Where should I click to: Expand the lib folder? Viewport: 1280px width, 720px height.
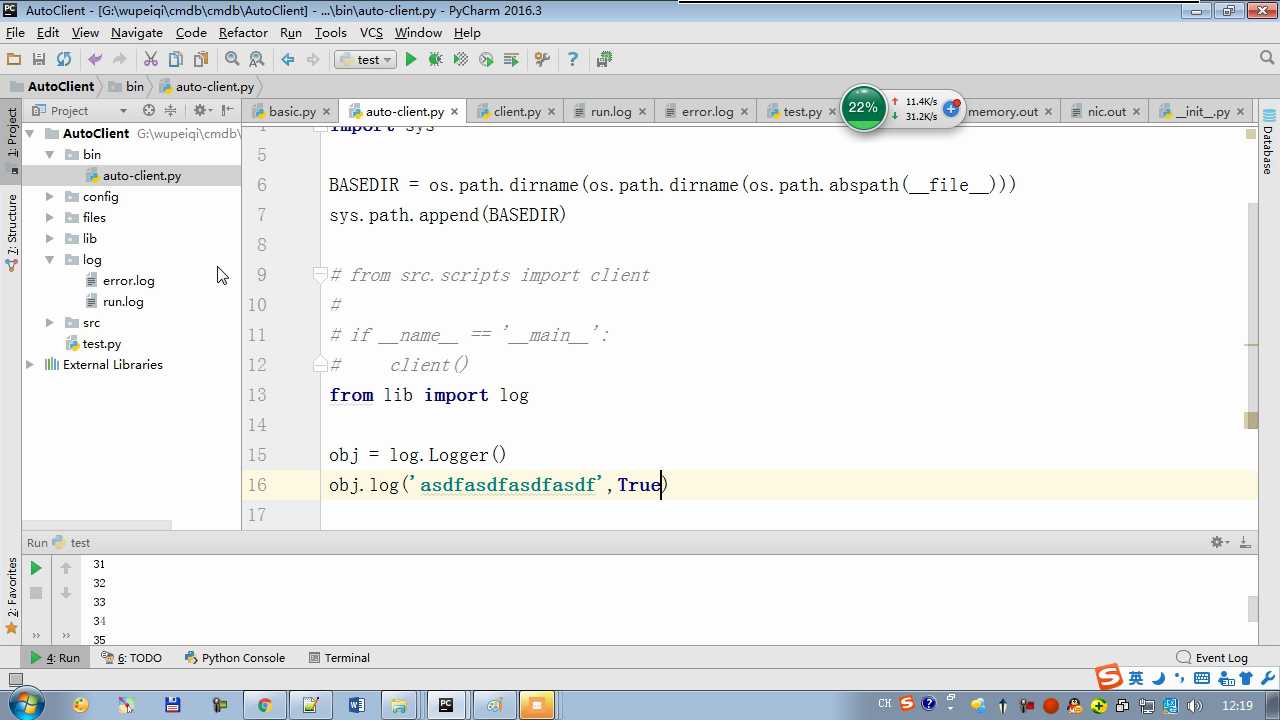tap(50, 239)
